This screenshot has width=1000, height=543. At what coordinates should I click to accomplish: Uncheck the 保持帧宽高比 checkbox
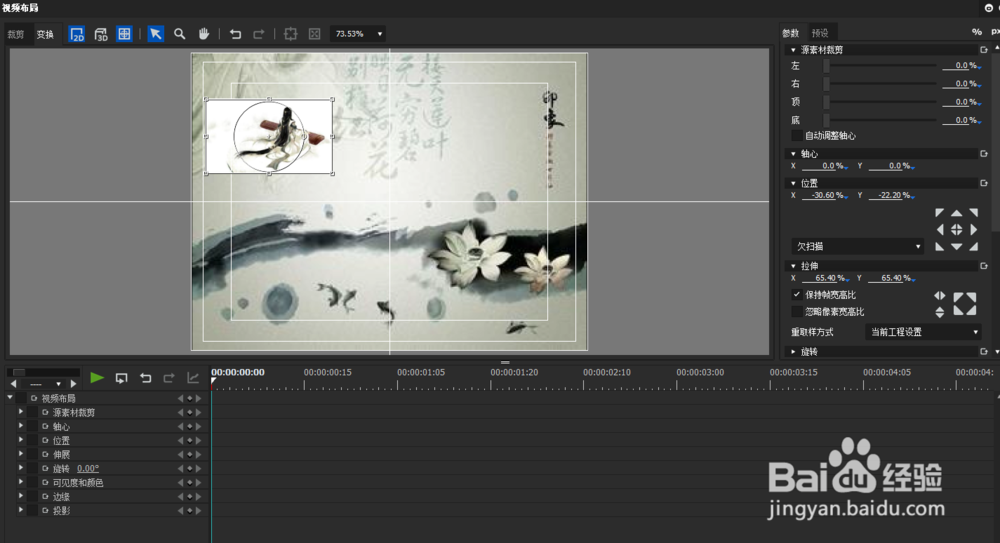click(797, 295)
